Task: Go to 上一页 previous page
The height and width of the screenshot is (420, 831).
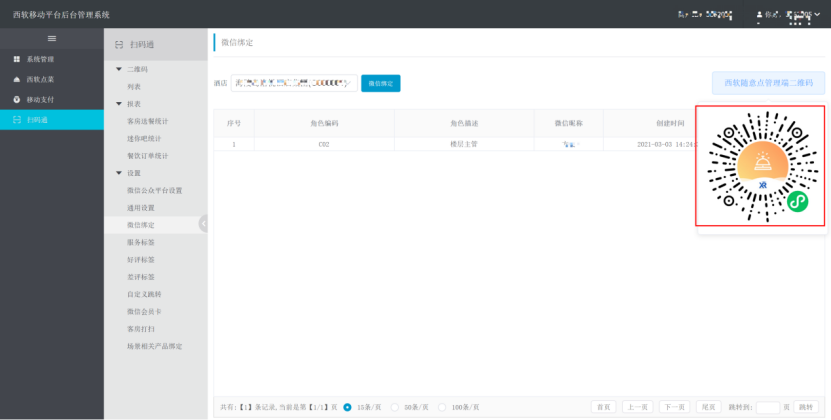Action: click(638, 407)
